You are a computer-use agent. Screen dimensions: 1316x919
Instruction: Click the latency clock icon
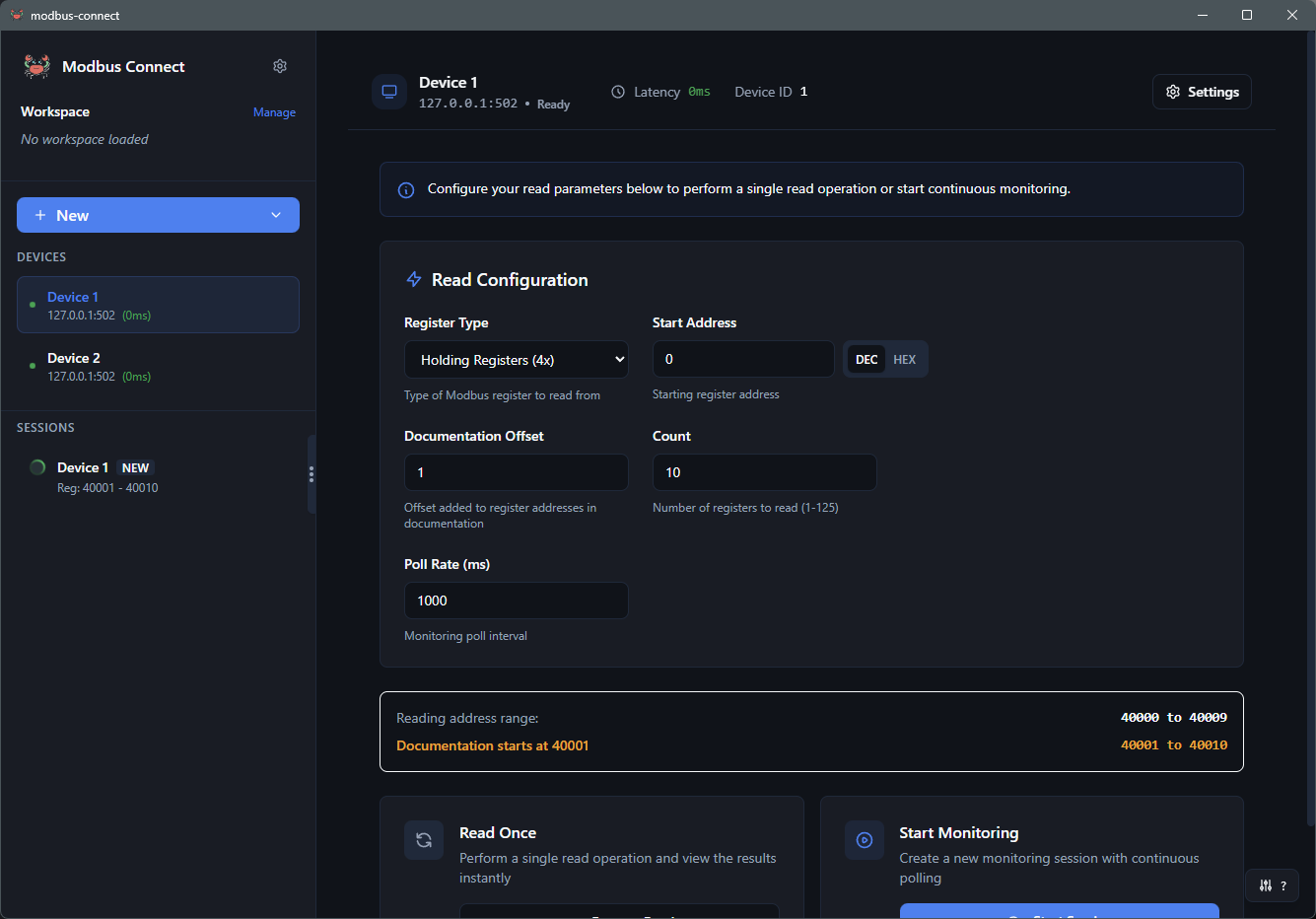(x=618, y=92)
